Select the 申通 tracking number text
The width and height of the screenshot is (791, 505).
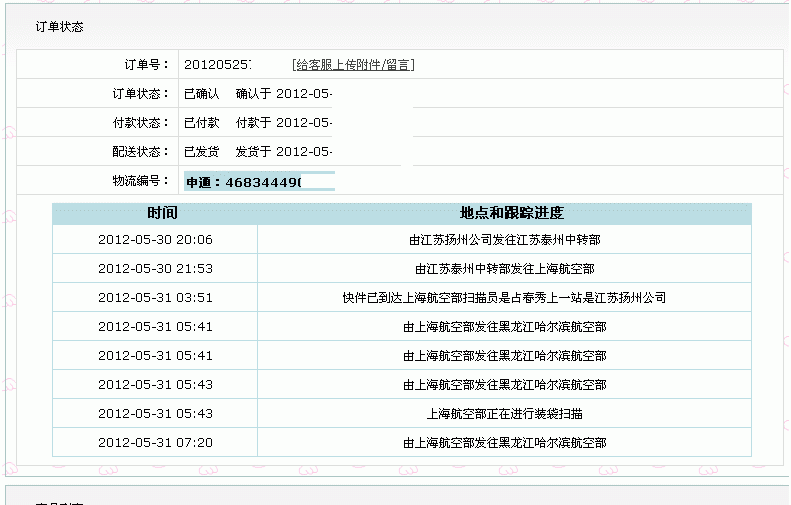coord(244,183)
